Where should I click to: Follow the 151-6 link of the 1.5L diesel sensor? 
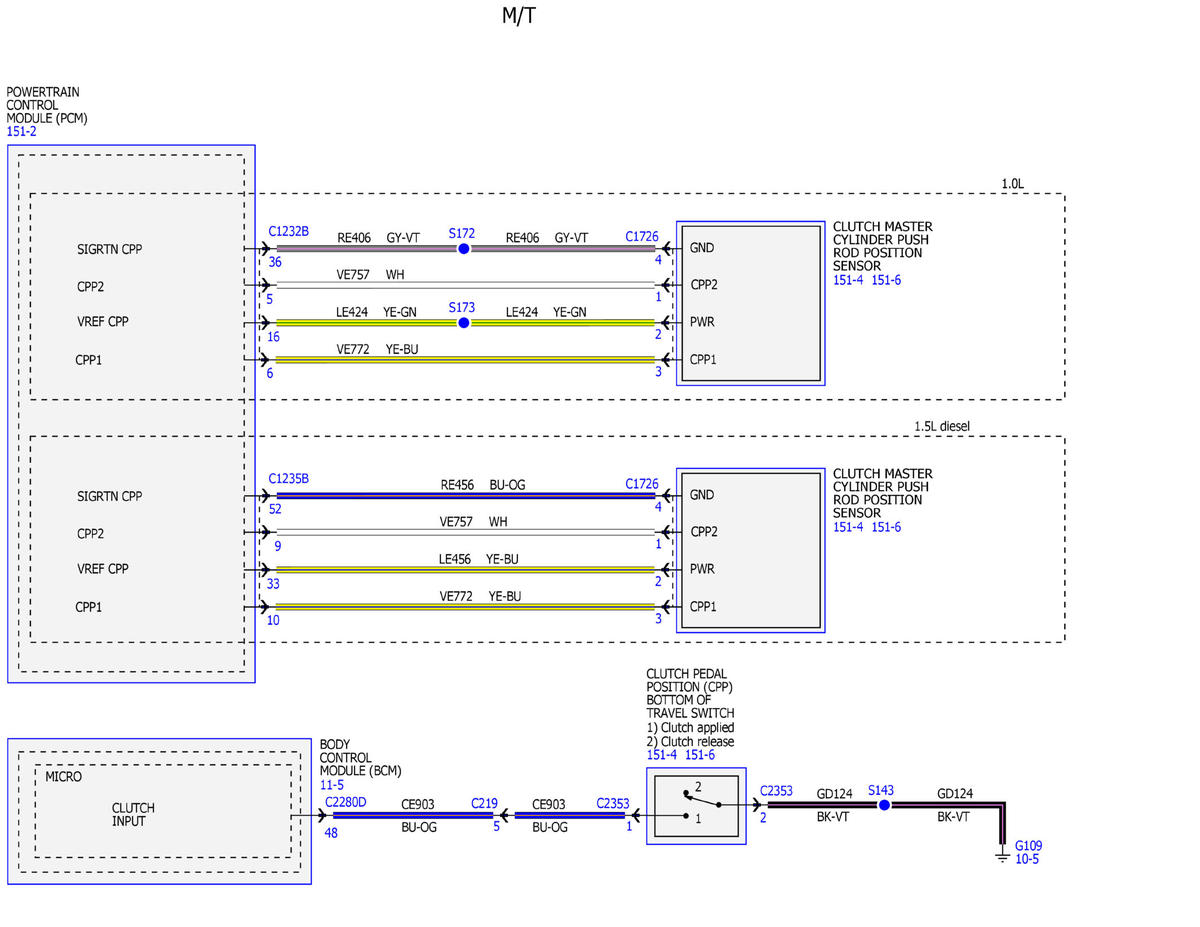886,526
